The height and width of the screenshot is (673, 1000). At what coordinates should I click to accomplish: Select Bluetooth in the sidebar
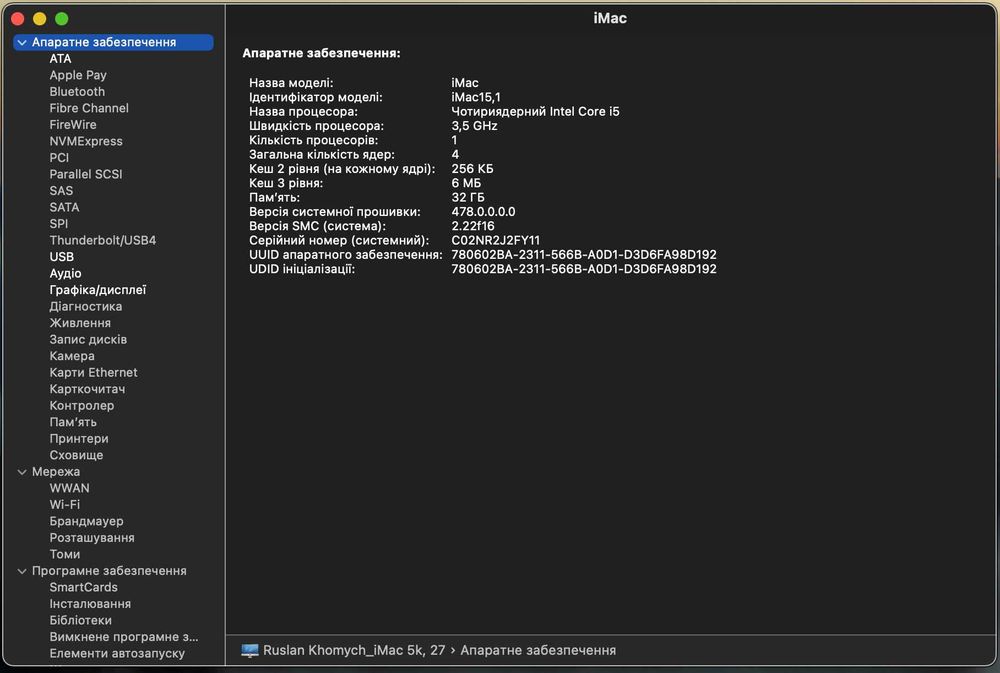point(77,91)
